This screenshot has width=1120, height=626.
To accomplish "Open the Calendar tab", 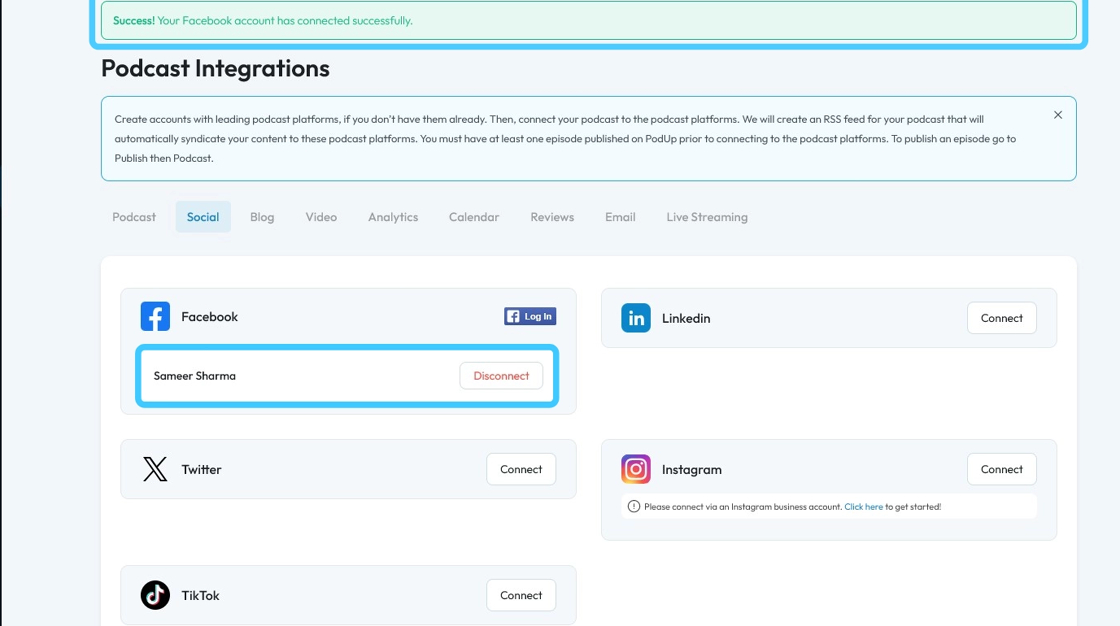I will [474, 217].
